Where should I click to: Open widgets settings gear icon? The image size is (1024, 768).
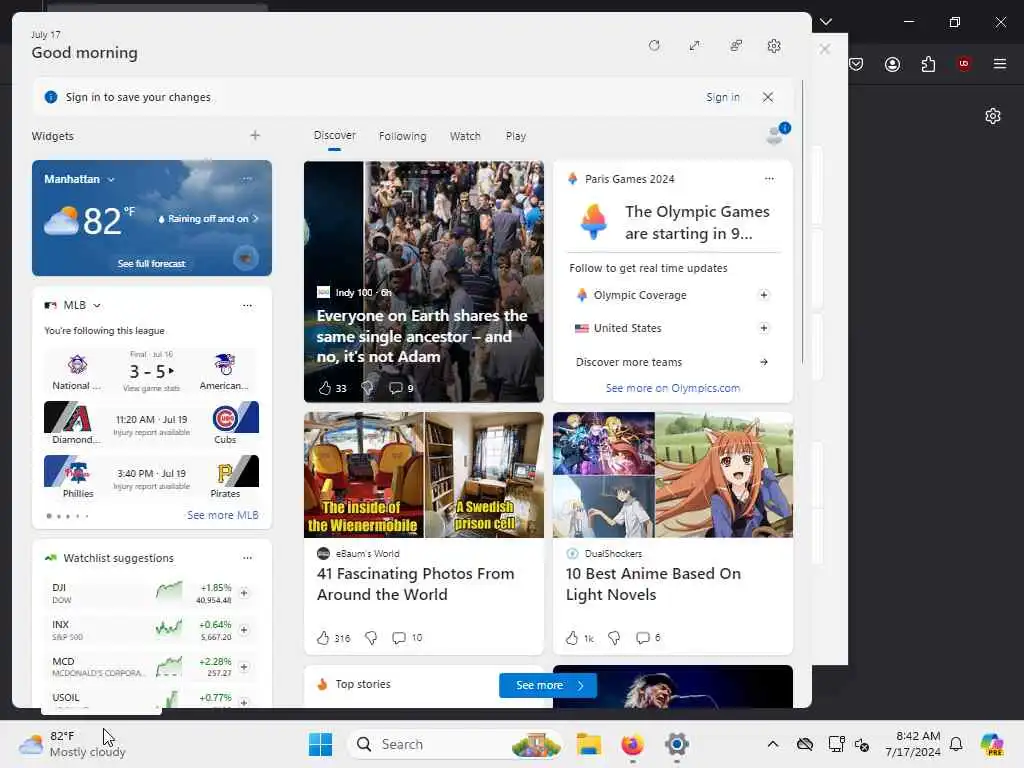(x=774, y=46)
